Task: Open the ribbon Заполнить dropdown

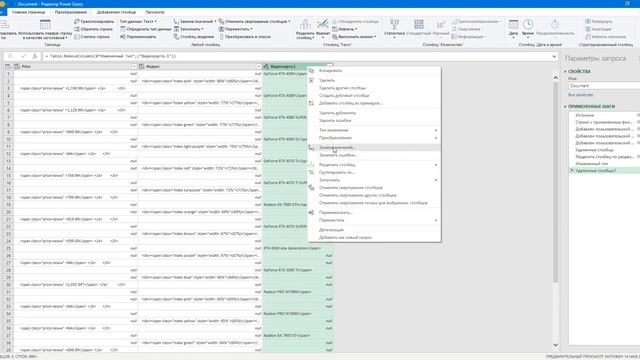Action: (x=189, y=29)
